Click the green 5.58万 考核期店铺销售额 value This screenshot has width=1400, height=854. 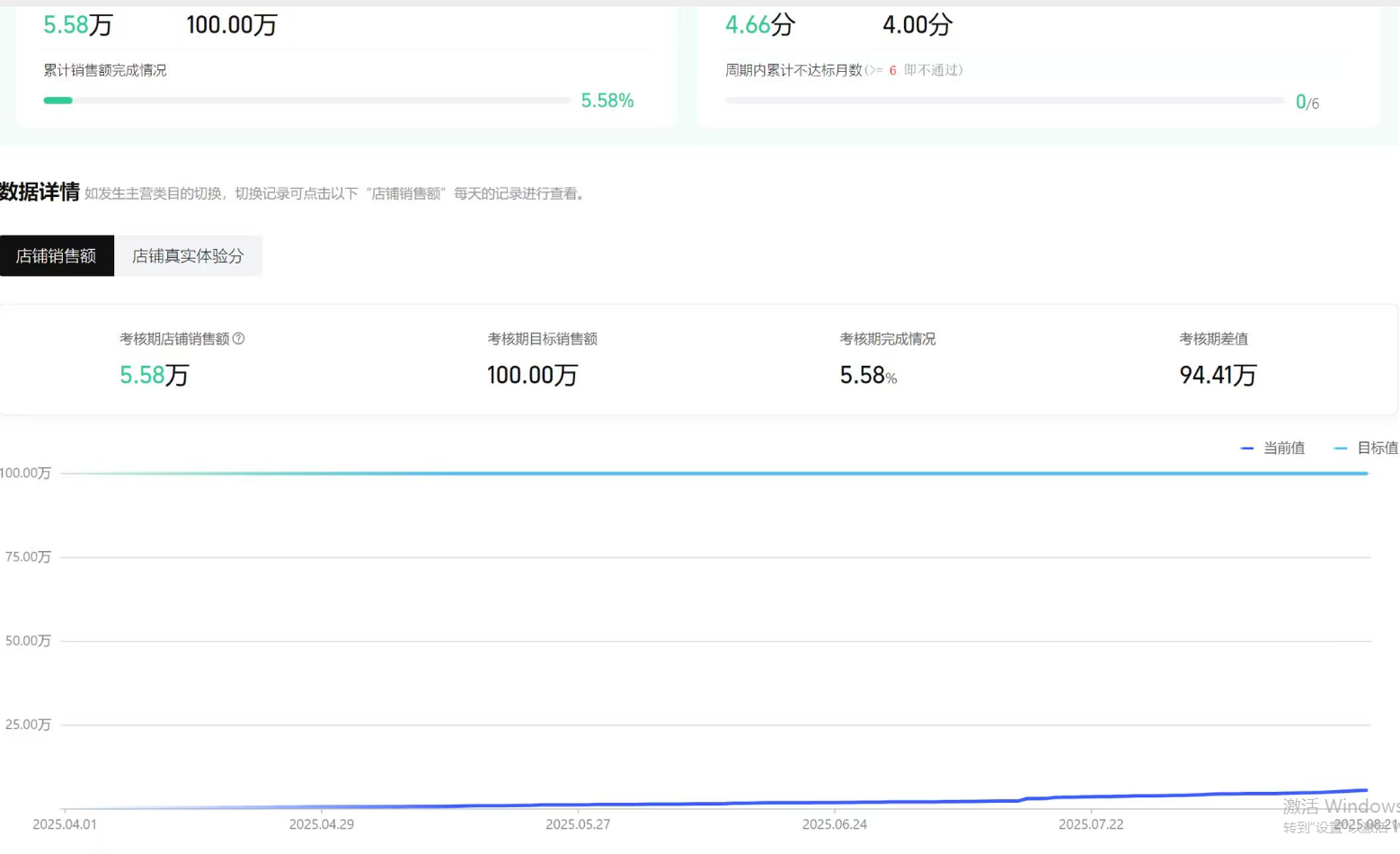pos(155,375)
